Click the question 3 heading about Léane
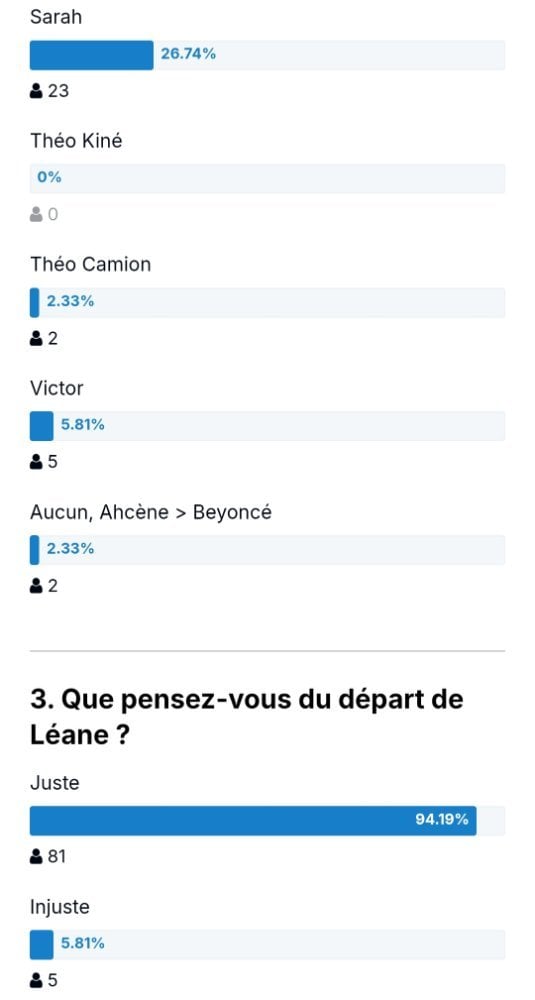Image resolution: width=535 pixels, height=1000 pixels. pos(247,717)
